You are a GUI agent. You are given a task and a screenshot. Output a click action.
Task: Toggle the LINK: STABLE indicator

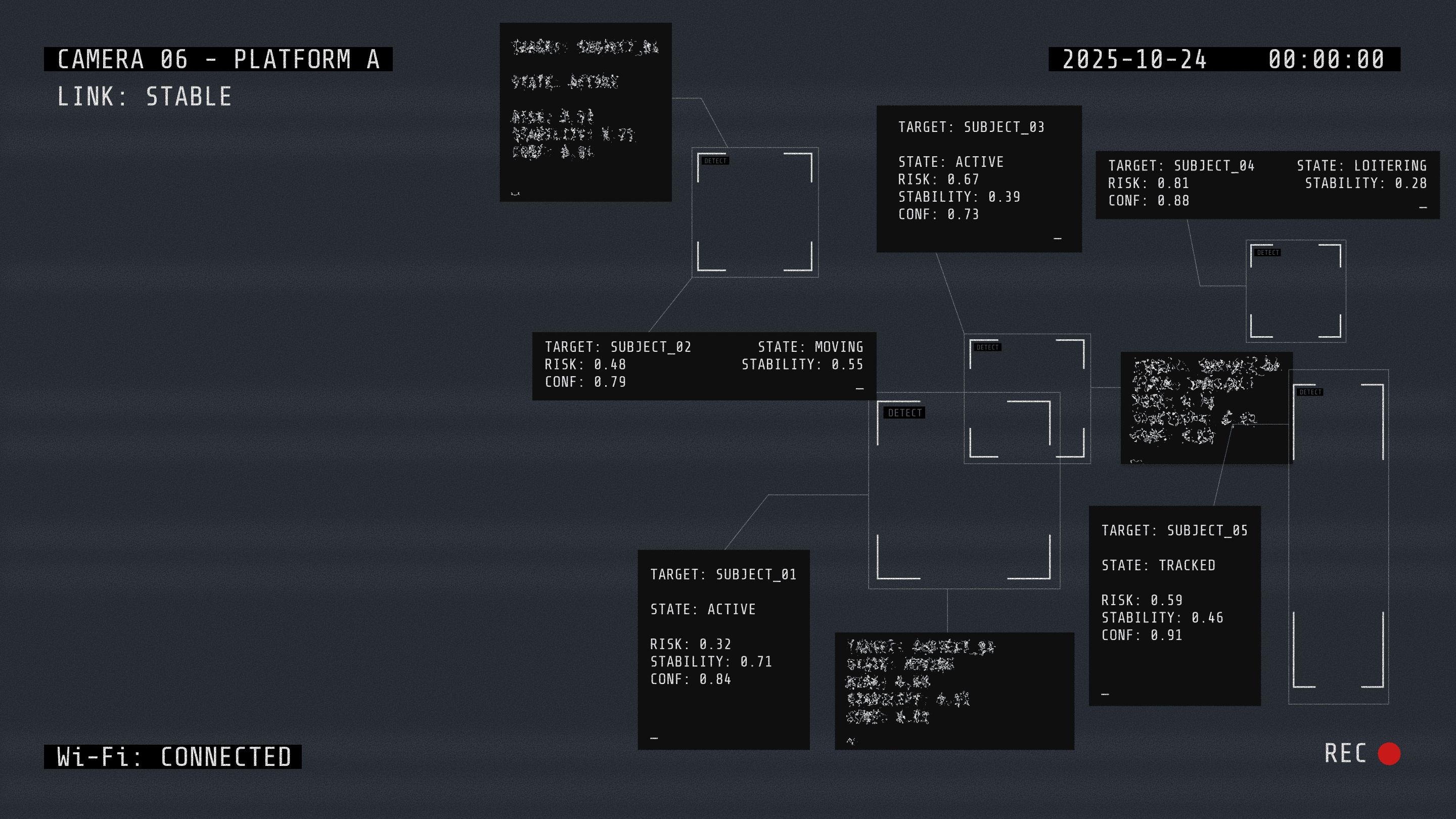coord(144,97)
